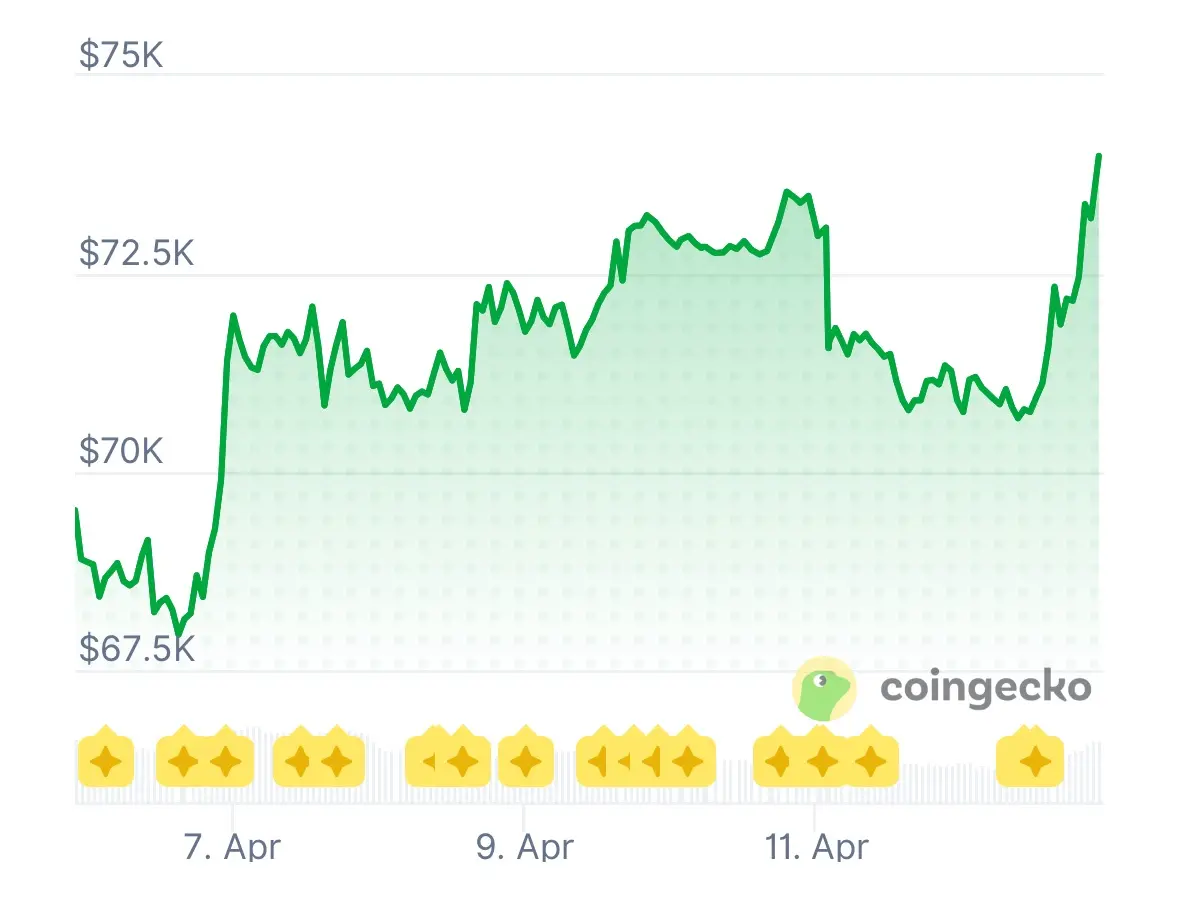
Task: Click the 9. Apr date label
Action: coord(525,847)
